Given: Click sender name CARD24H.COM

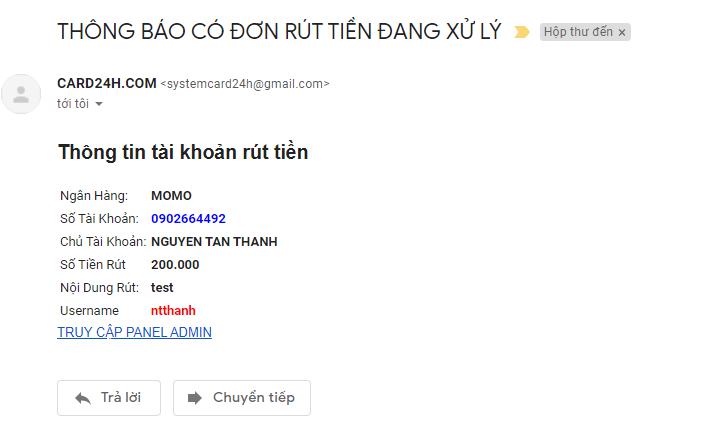Looking at the screenshot, I should pyautogui.click(x=107, y=83).
